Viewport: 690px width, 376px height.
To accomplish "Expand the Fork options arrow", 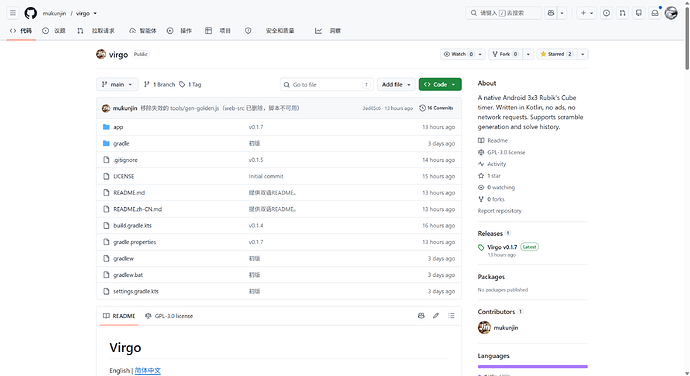I will tap(528, 54).
